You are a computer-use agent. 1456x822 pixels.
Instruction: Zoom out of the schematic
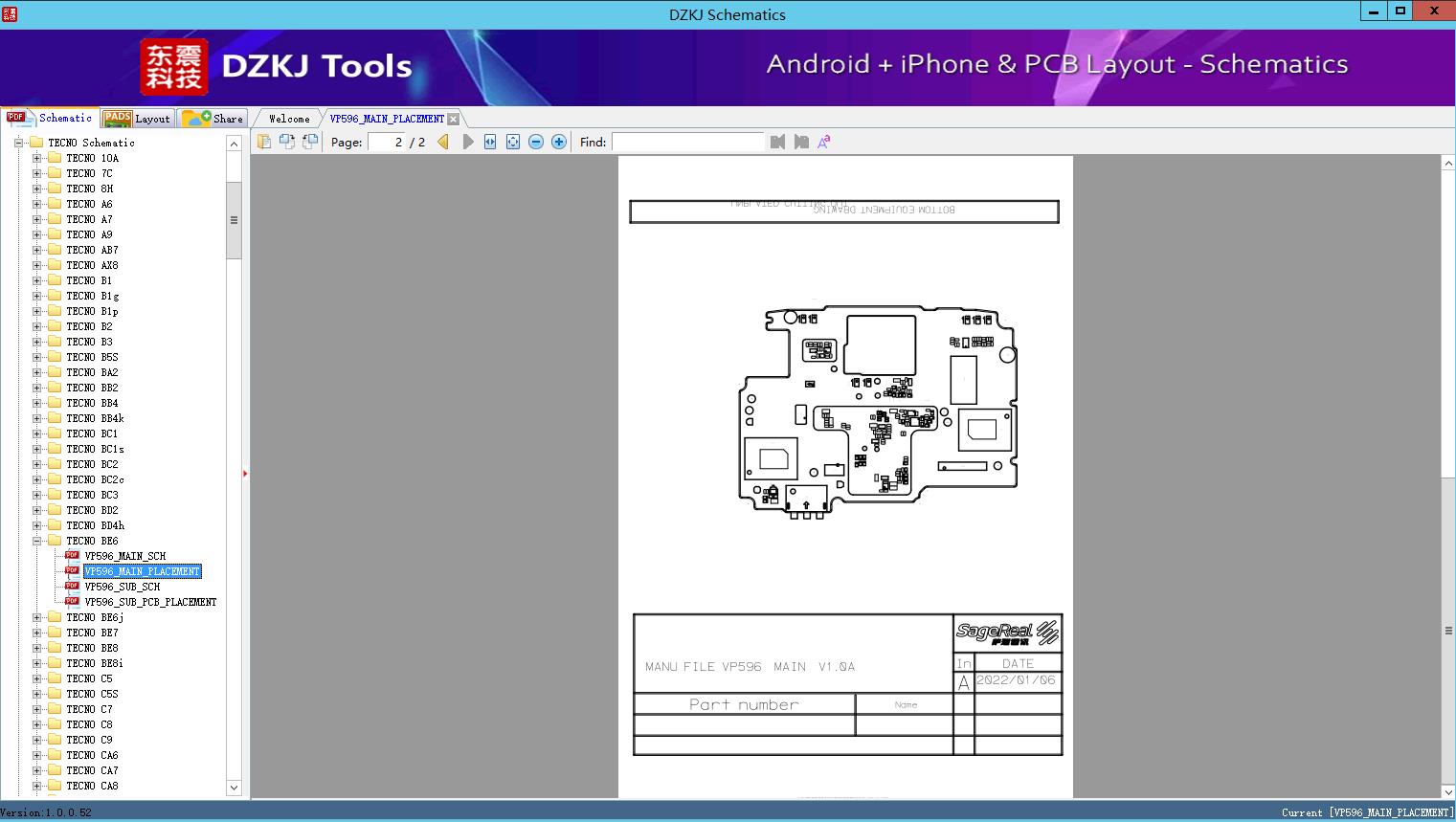[536, 142]
